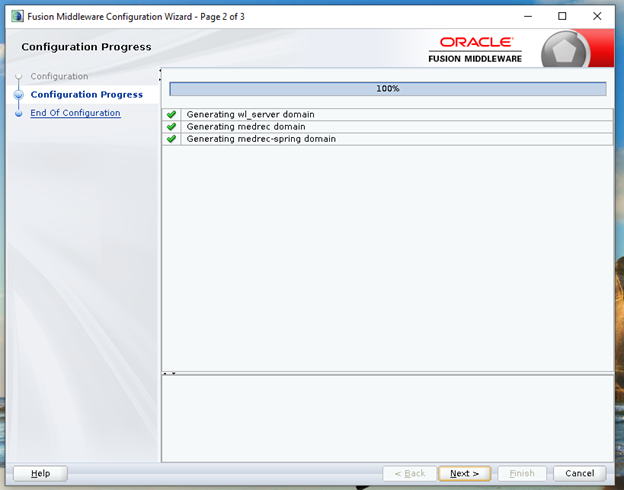Select 'Generating medrec domain' row text

tap(246, 127)
